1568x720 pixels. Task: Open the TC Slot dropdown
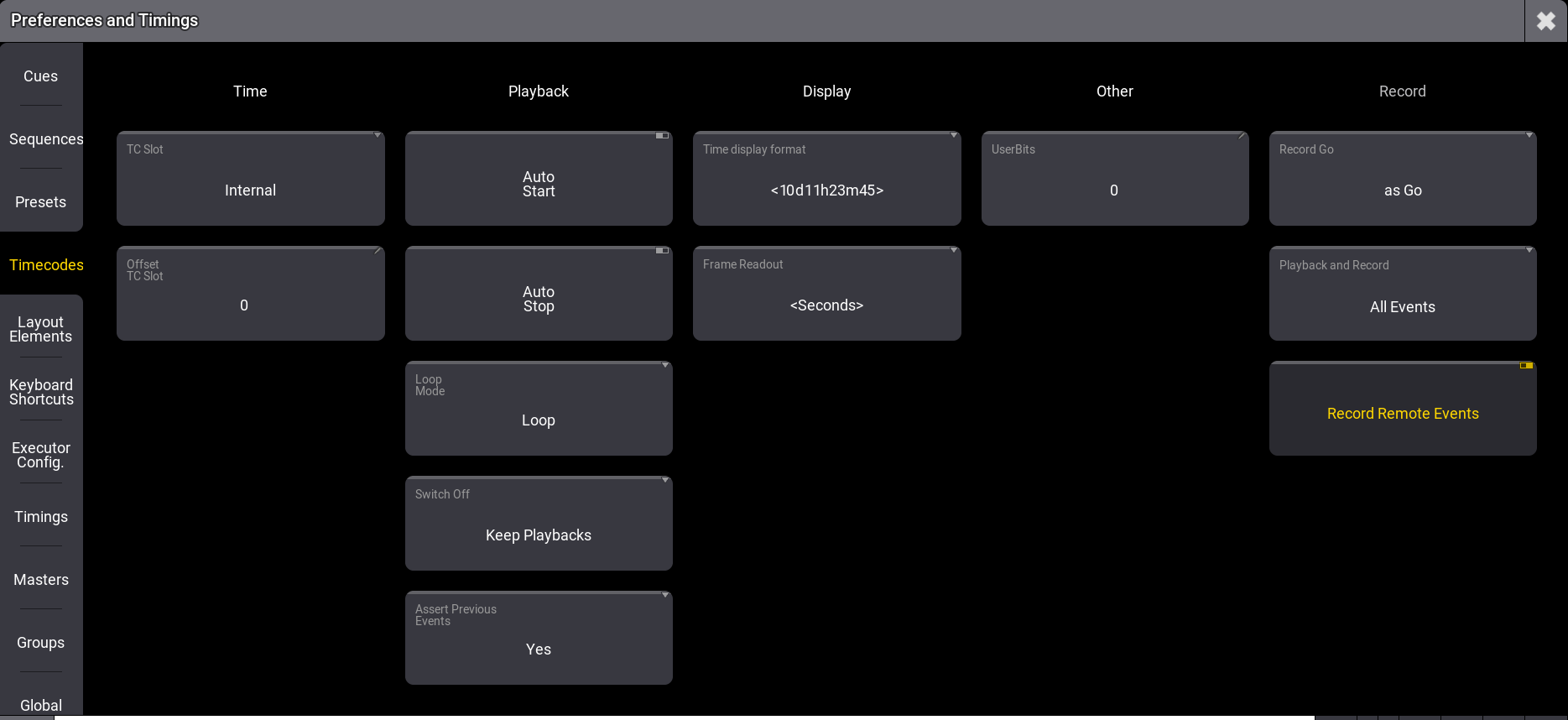pos(250,179)
